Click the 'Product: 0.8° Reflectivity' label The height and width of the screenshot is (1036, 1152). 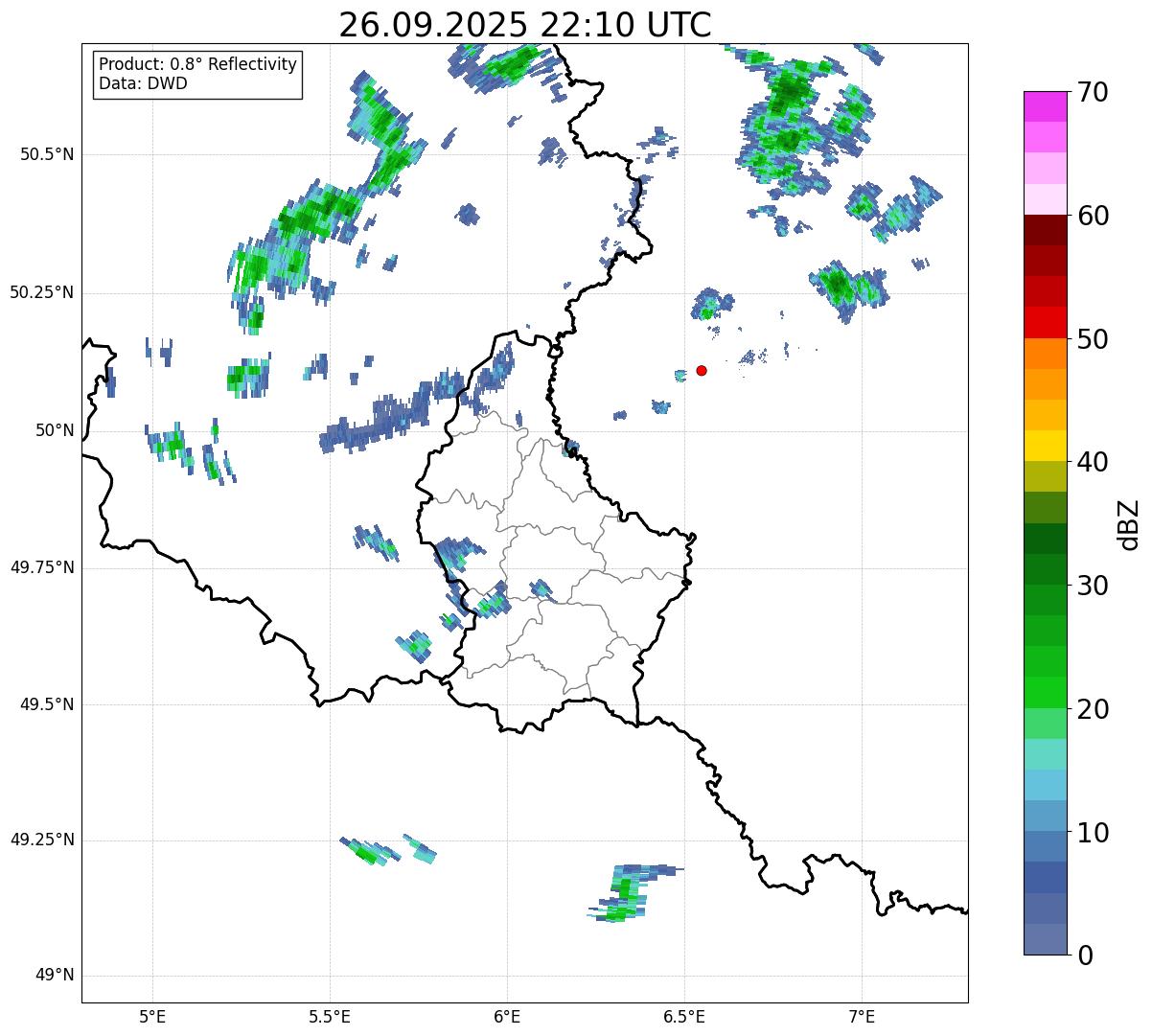pos(198,64)
